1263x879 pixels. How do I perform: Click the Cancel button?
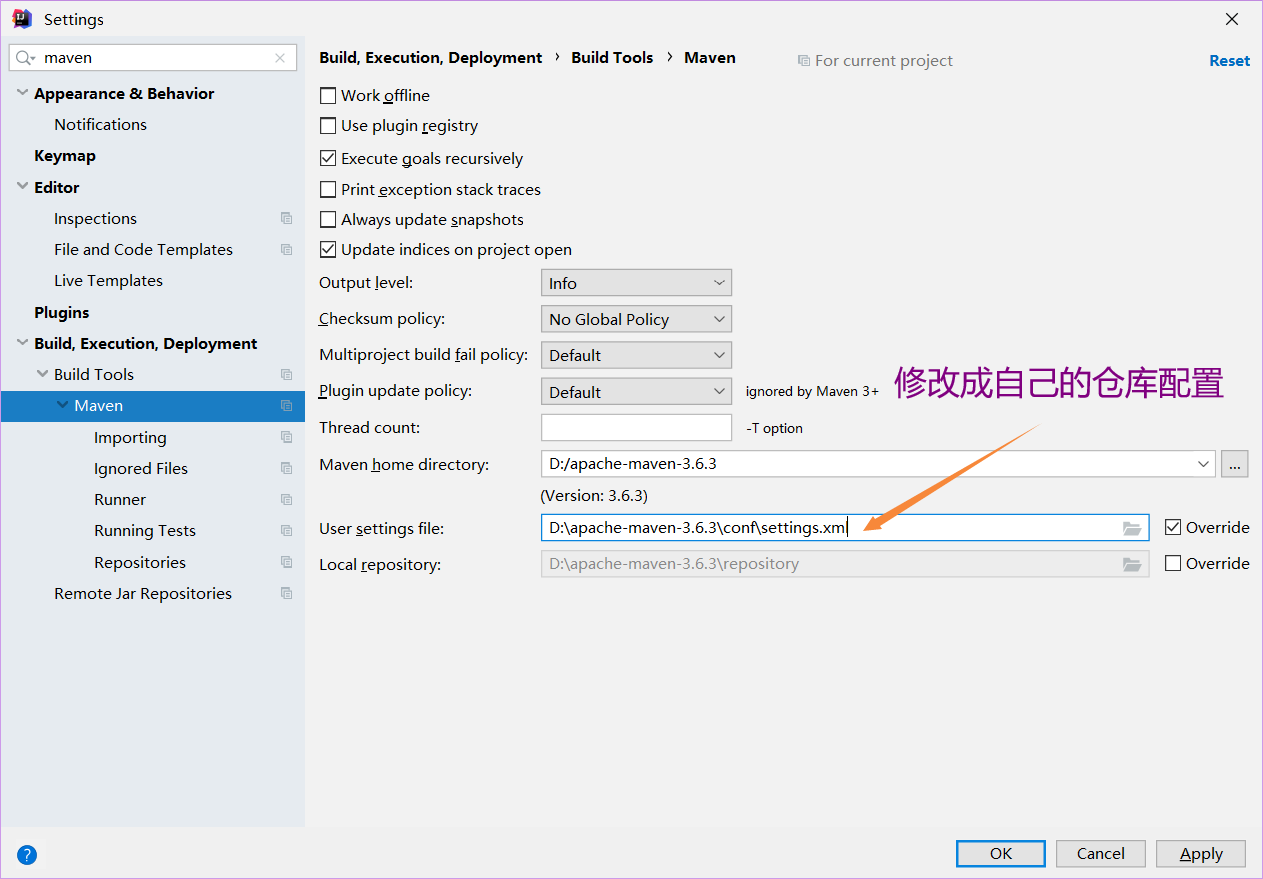pyautogui.click(x=1100, y=853)
